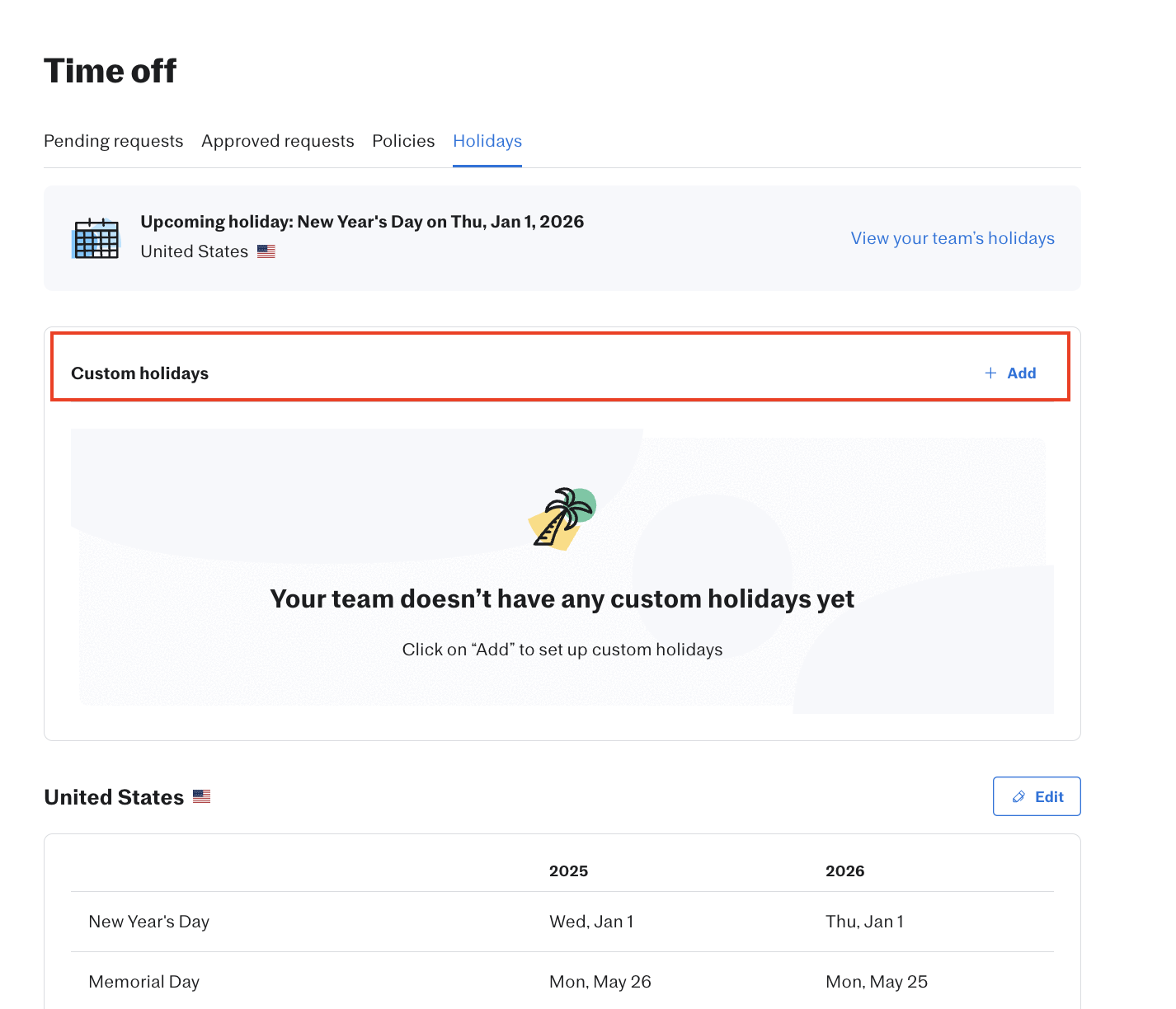Open the Pending requests tab
The image size is (1176, 1009).
pyautogui.click(x=114, y=141)
